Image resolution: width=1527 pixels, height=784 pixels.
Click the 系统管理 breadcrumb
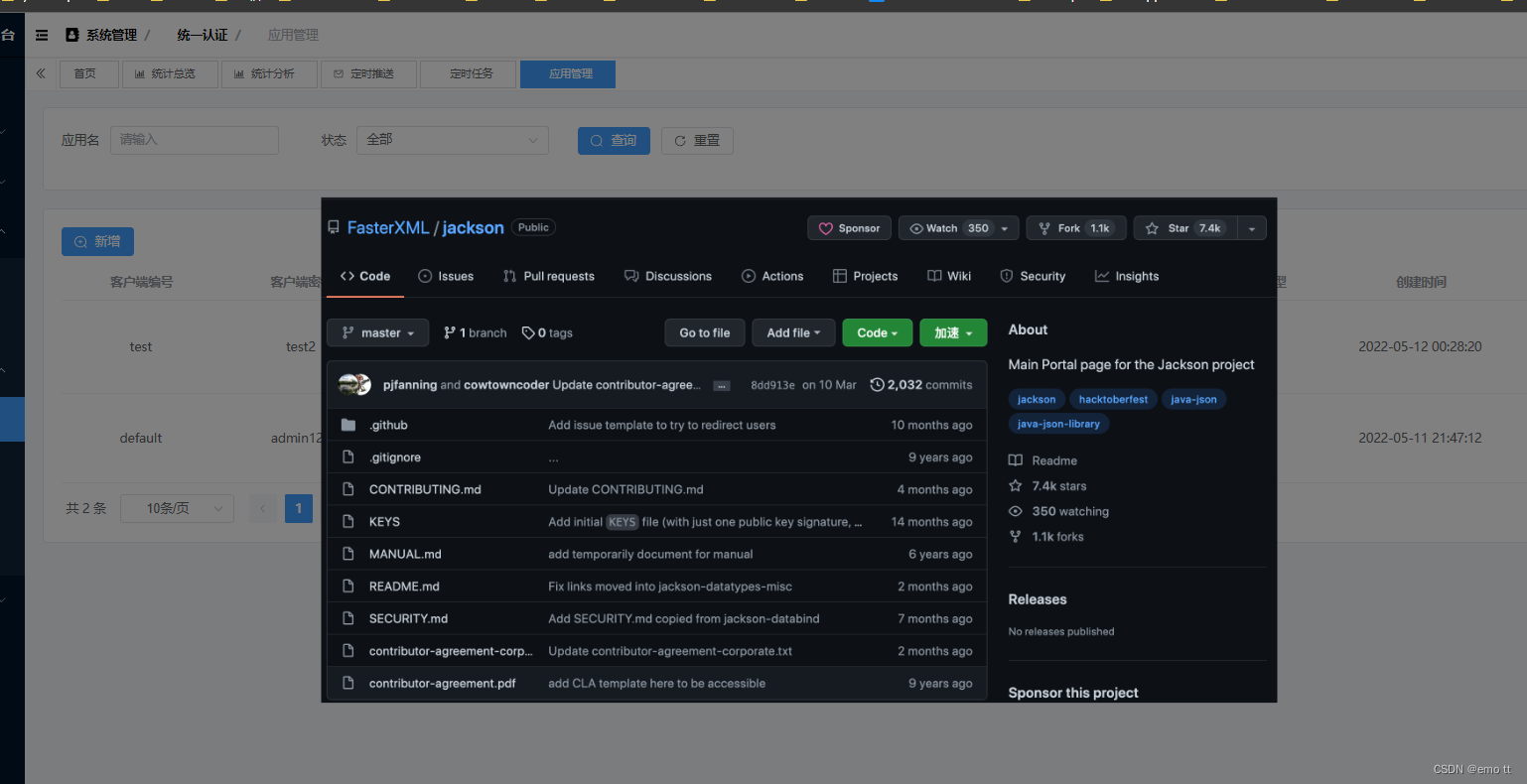point(111,35)
